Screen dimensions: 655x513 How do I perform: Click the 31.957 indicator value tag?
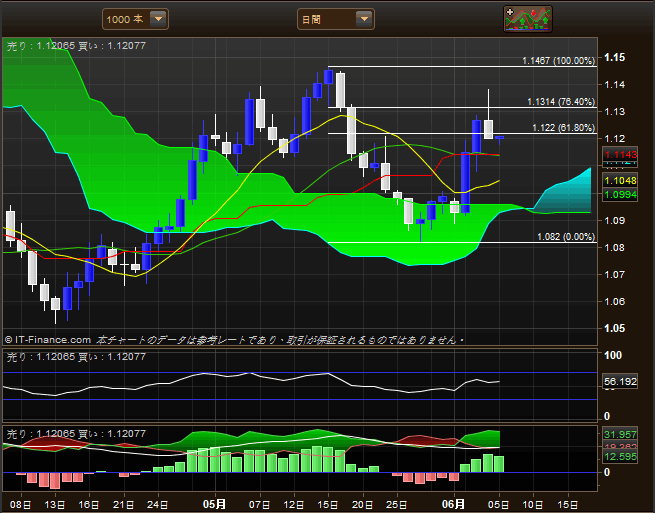tap(620, 434)
